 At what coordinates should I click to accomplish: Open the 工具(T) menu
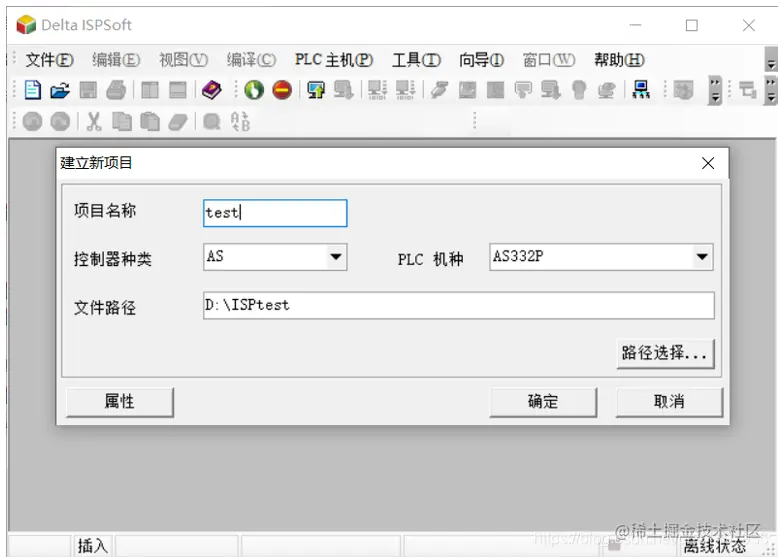(416, 60)
